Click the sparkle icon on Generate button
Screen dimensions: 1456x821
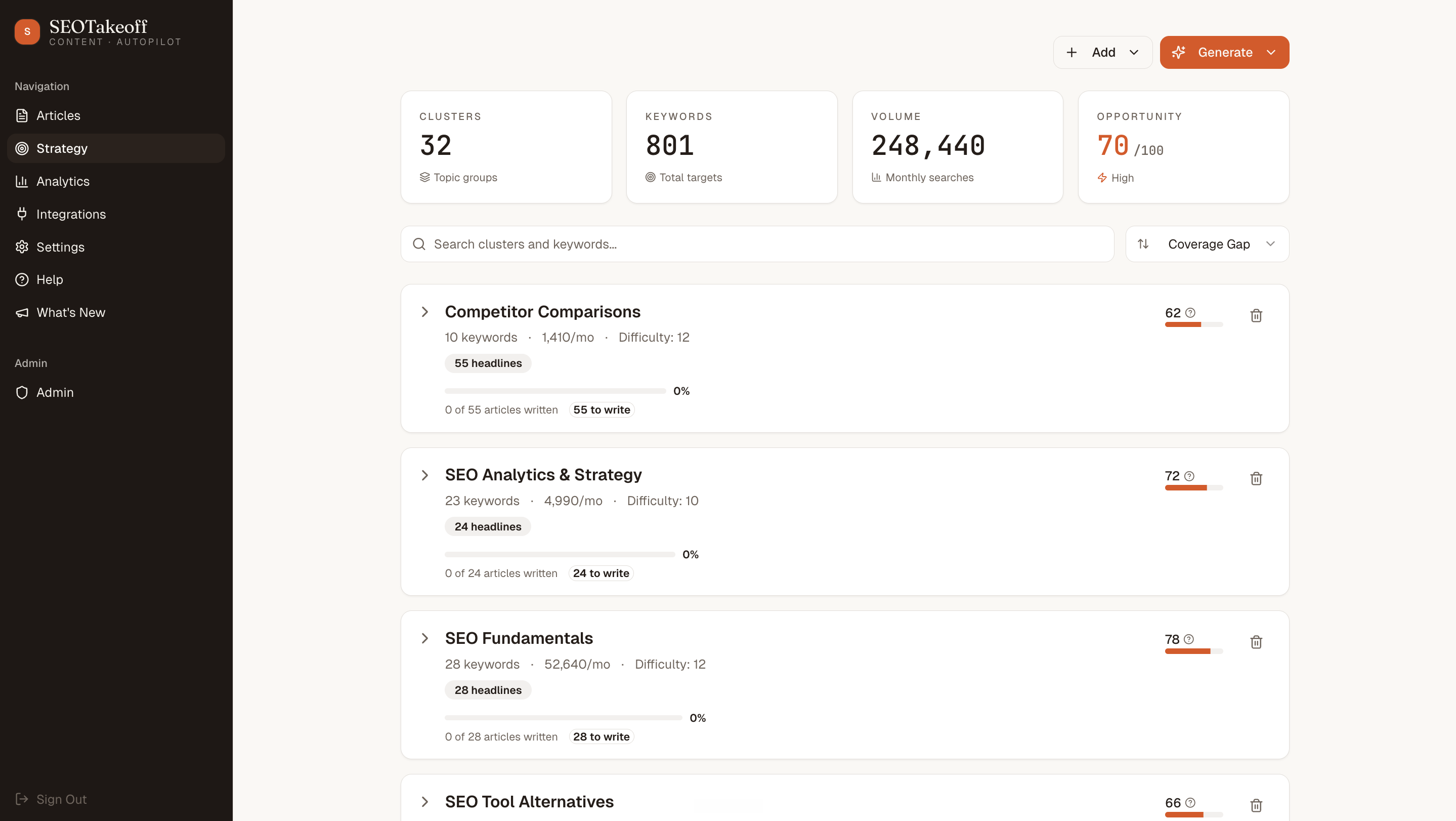(1178, 52)
